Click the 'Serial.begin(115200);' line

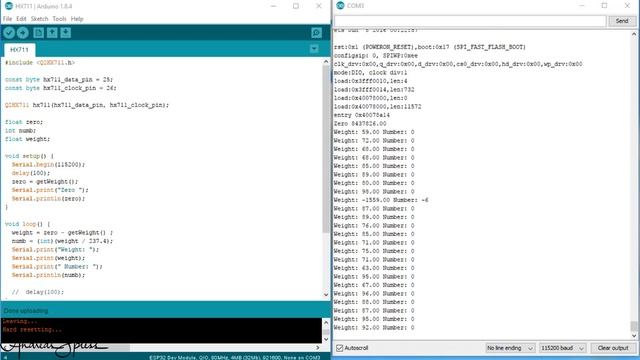[49, 164]
